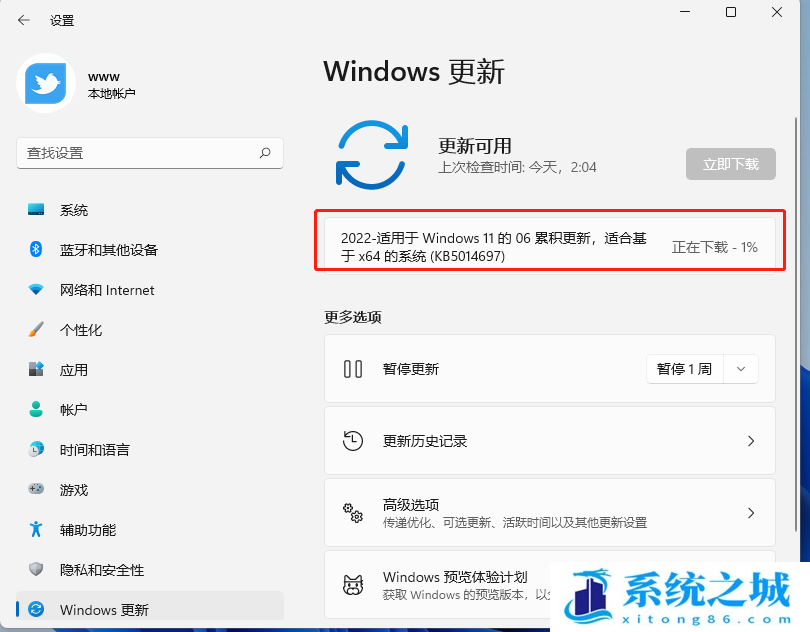This screenshot has height=632, width=810.
Task: Click the history clock icon
Action: tap(353, 441)
